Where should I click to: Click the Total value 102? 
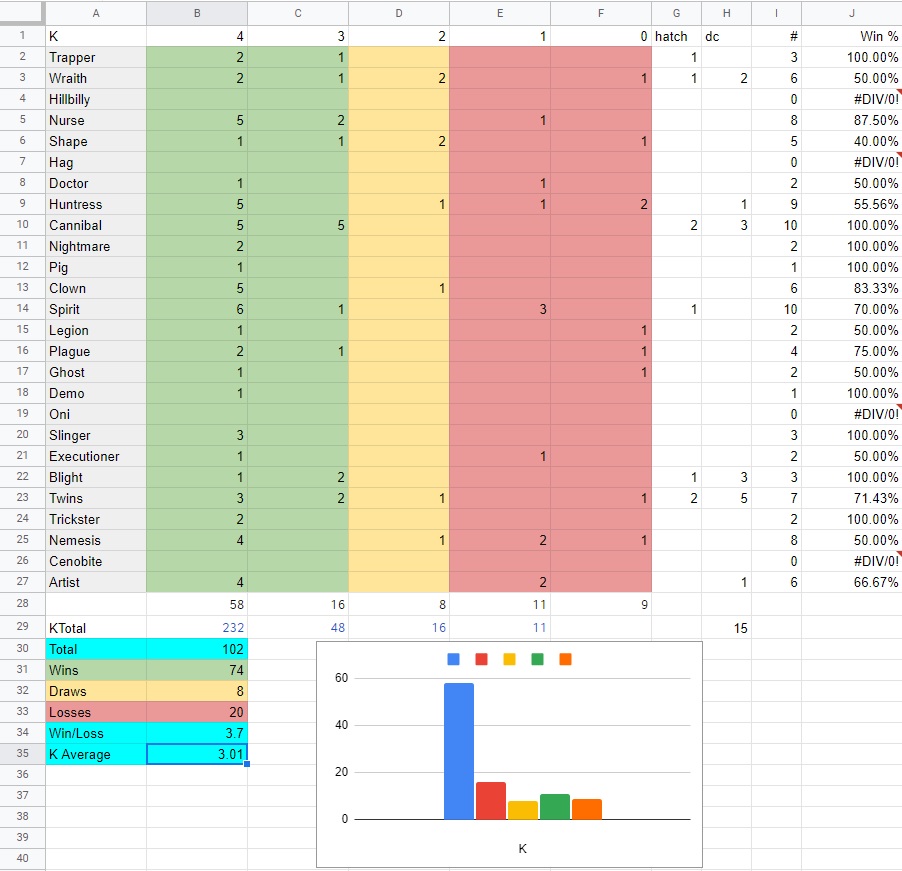coord(197,649)
